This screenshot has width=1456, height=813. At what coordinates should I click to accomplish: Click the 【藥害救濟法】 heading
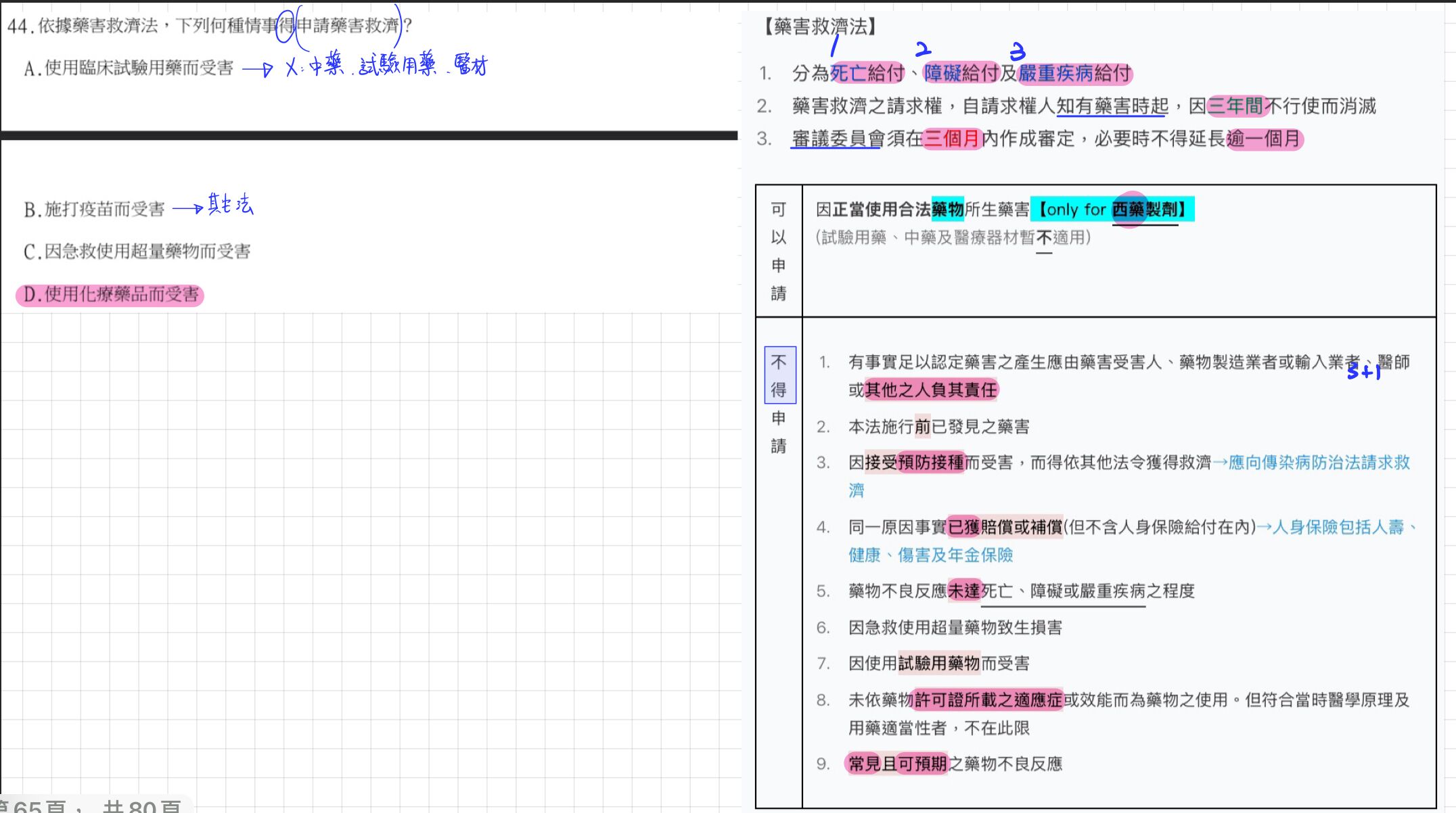pyautogui.click(x=821, y=26)
